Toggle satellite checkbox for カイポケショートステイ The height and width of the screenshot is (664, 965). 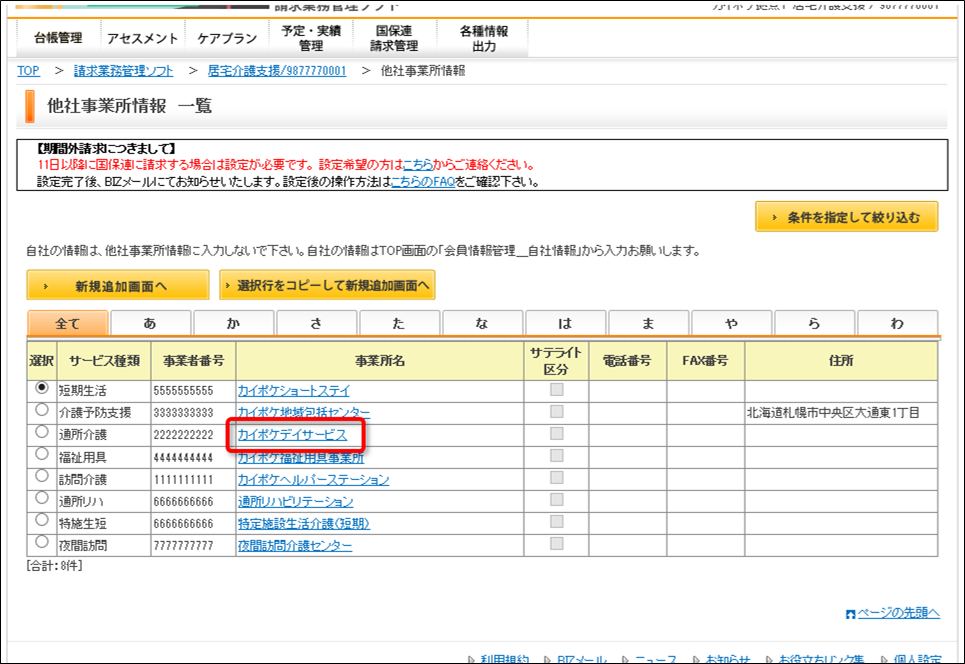(x=556, y=390)
